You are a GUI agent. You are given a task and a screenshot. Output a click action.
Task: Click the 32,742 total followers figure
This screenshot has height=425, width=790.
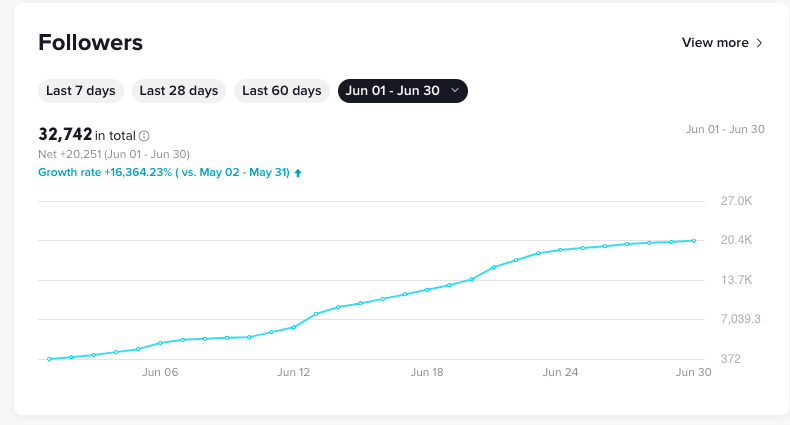65,134
